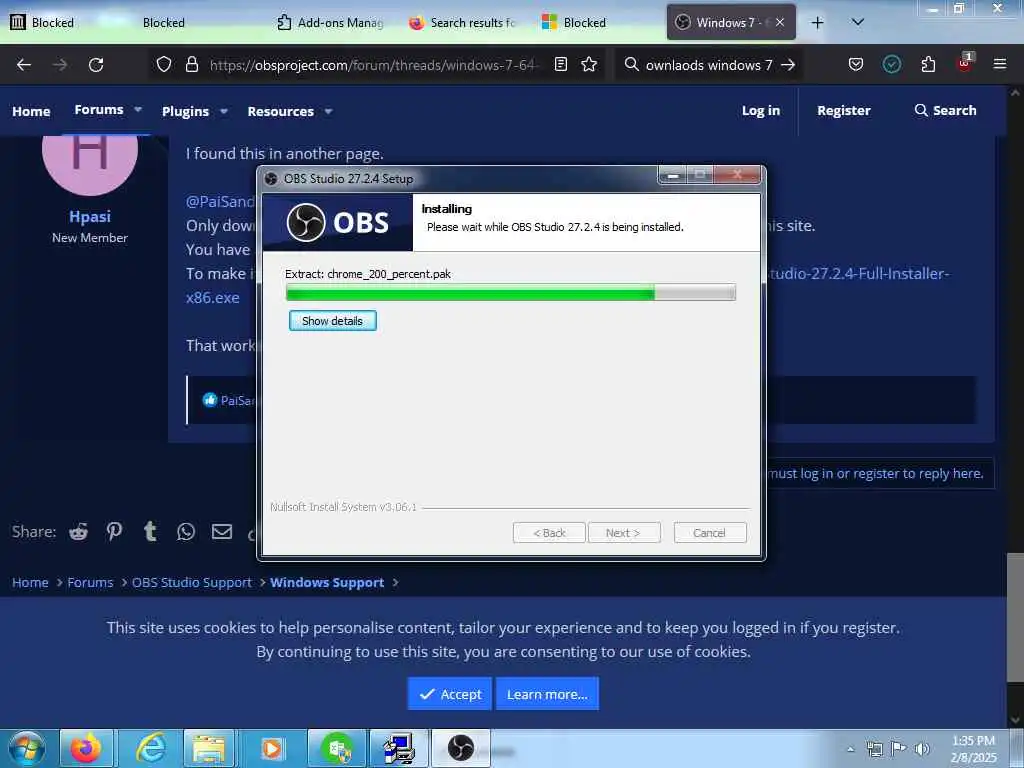Expand the Resources dropdown arrow

[x=328, y=111]
